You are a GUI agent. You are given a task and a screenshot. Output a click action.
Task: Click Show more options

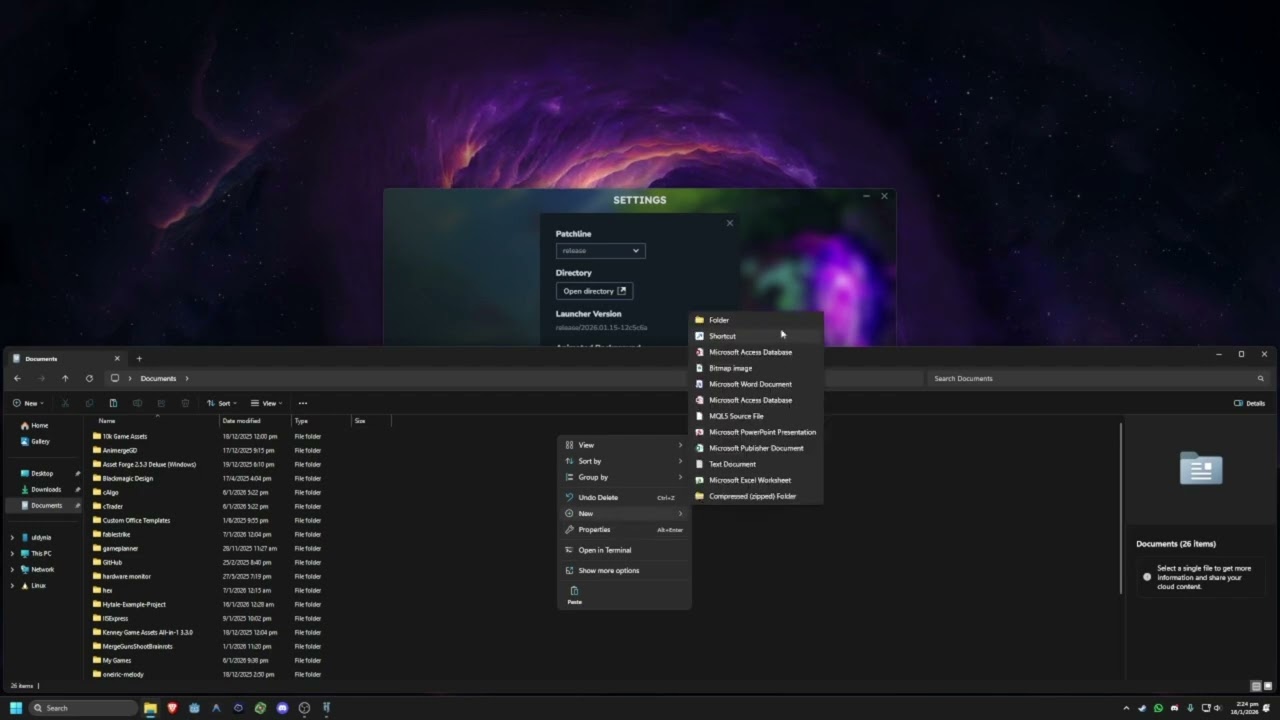coord(624,570)
